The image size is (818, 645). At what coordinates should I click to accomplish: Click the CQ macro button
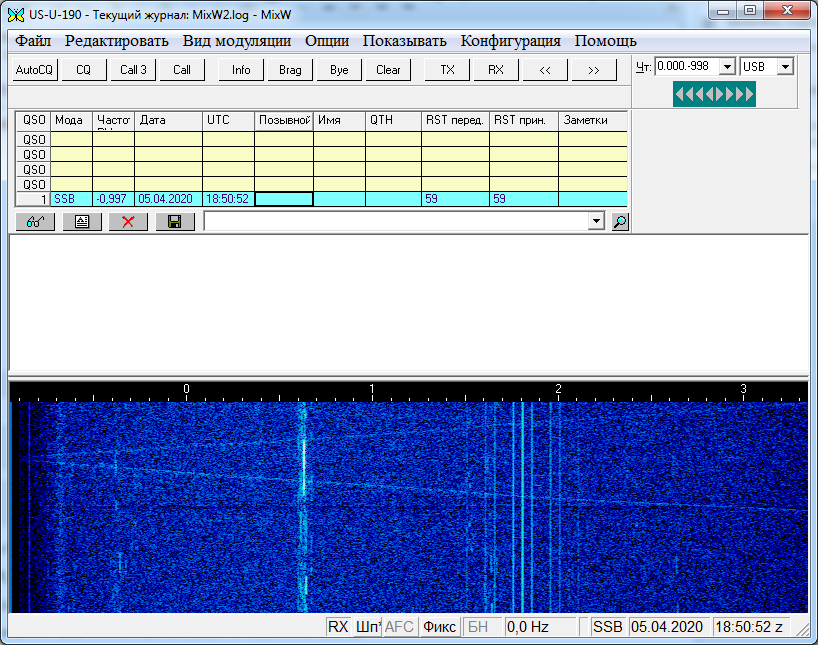pyautogui.click(x=83, y=70)
